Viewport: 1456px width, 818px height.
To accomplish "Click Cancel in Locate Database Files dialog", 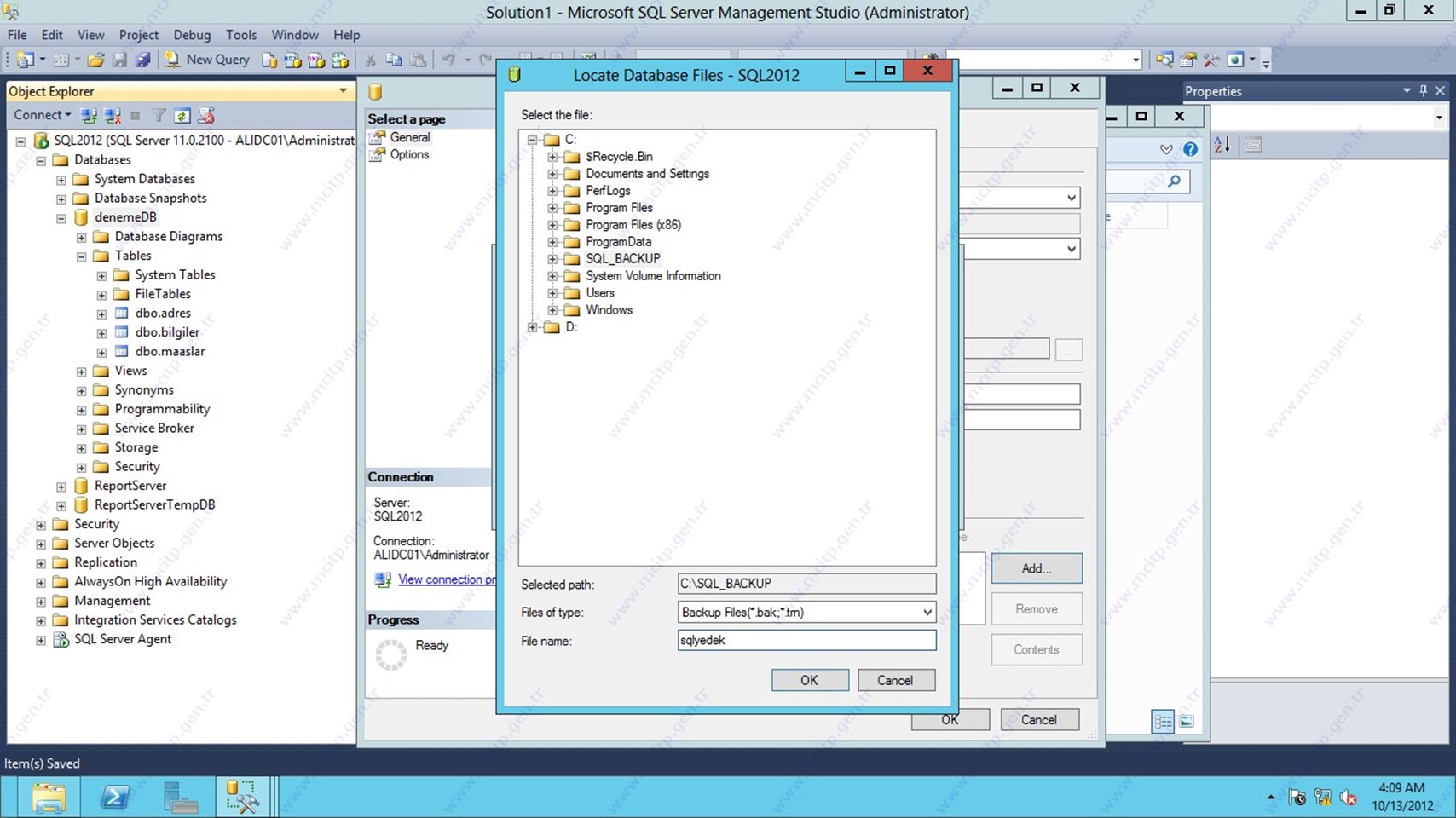I will click(895, 680).
